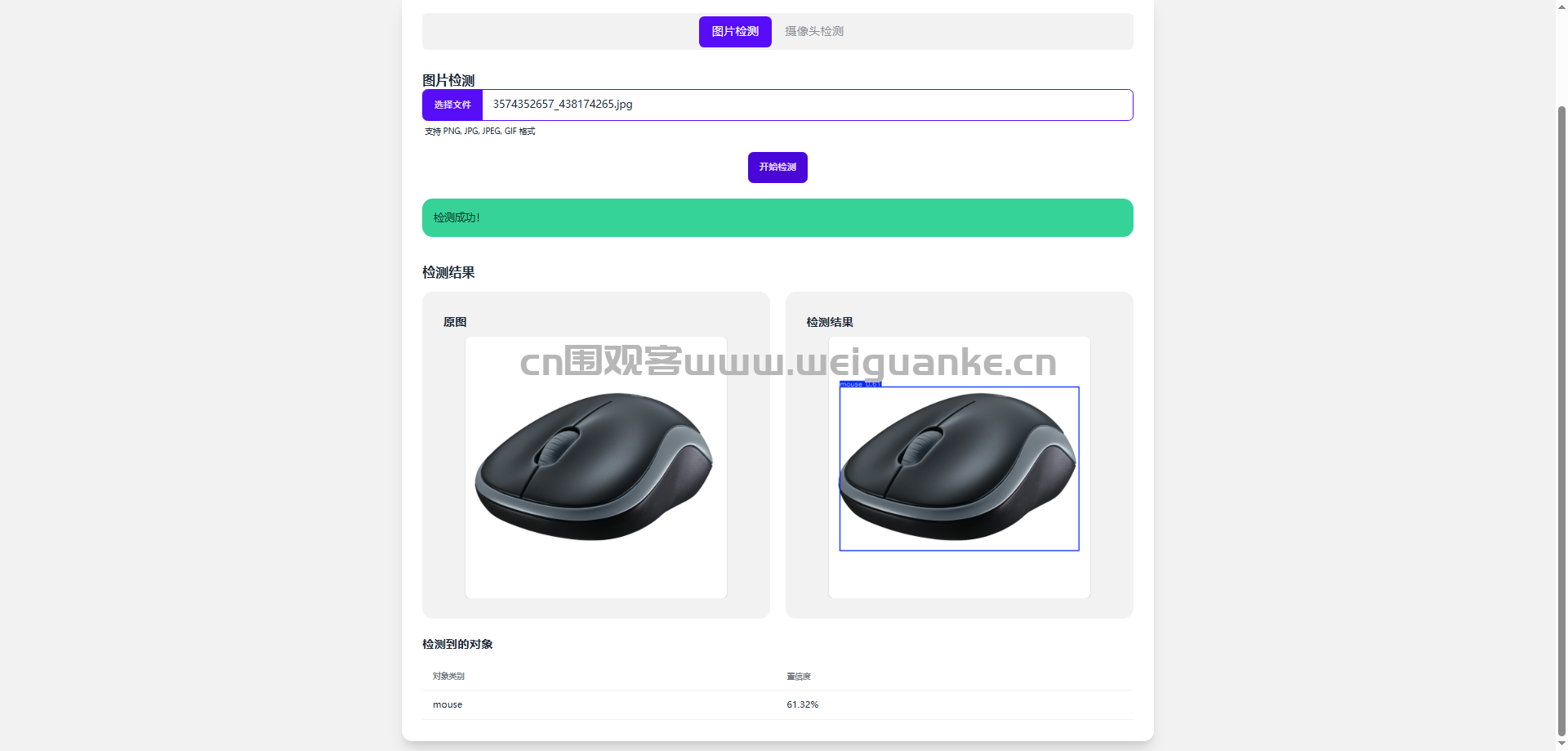Image resolution: width=1568 pixels, height=751 pixels.
Task: Click the 对象类别 column header
Action: pos(448,677)
